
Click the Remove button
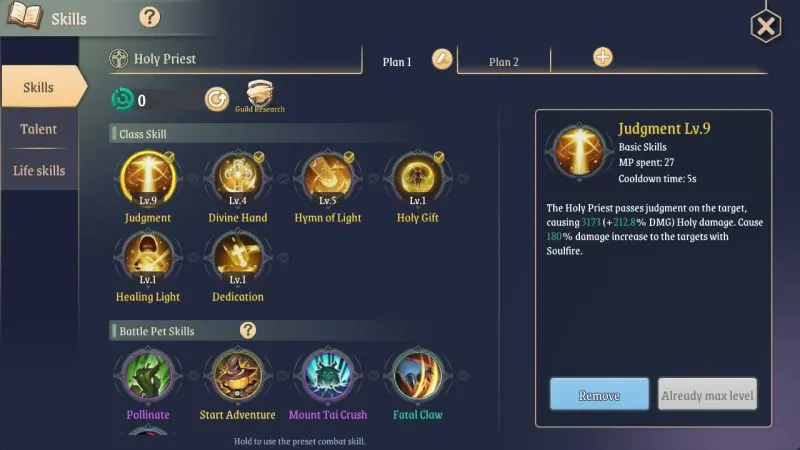coord(599,394)
